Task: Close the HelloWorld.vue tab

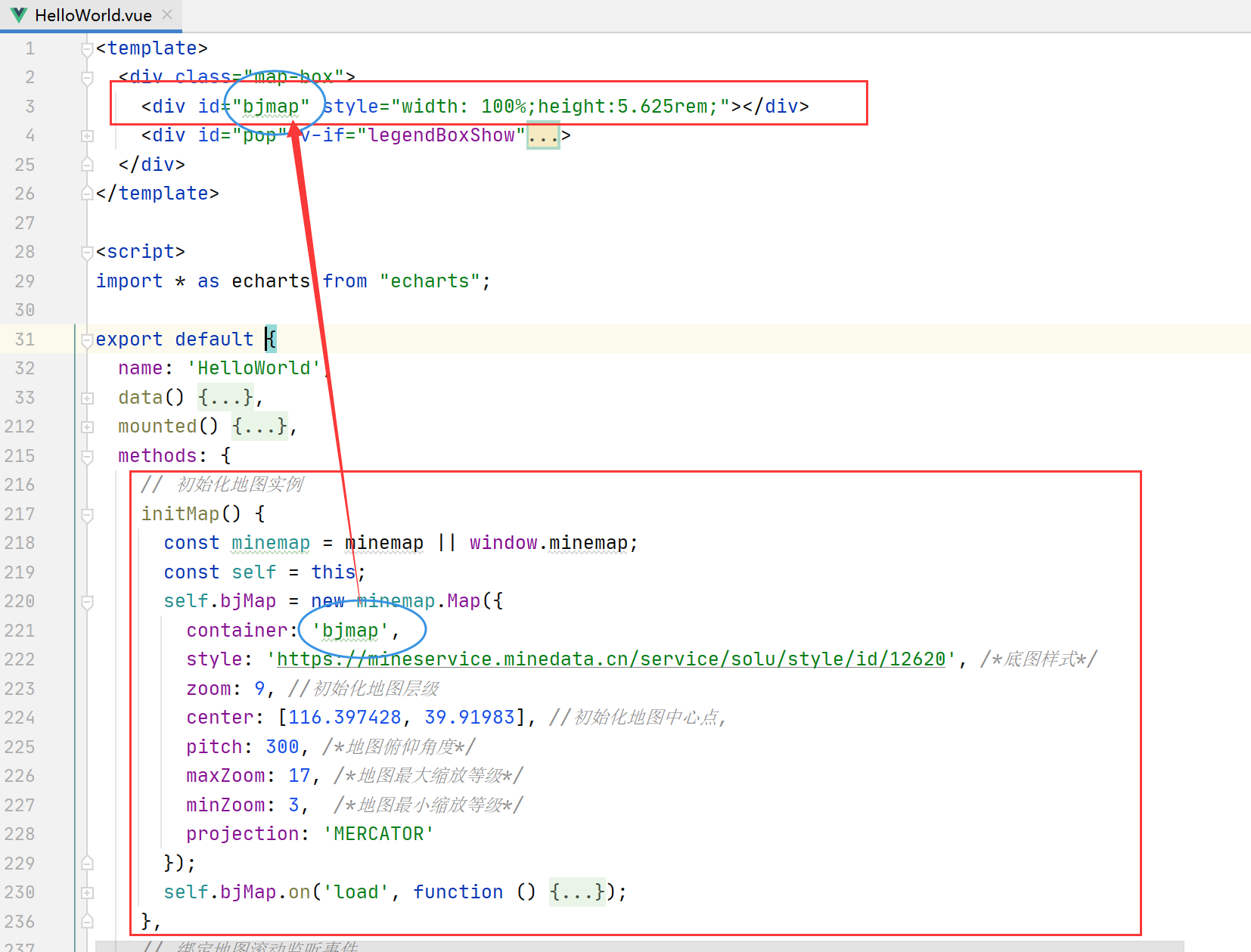Action: 168,14
